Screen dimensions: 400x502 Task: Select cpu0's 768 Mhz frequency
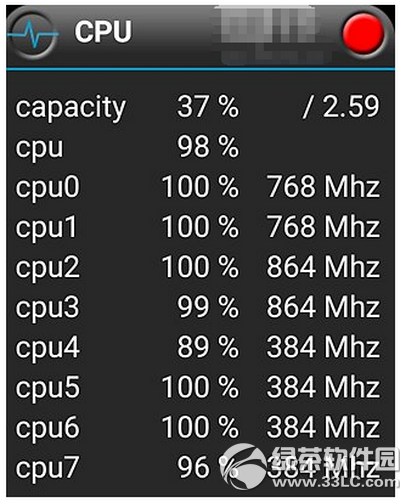(323, 187)
